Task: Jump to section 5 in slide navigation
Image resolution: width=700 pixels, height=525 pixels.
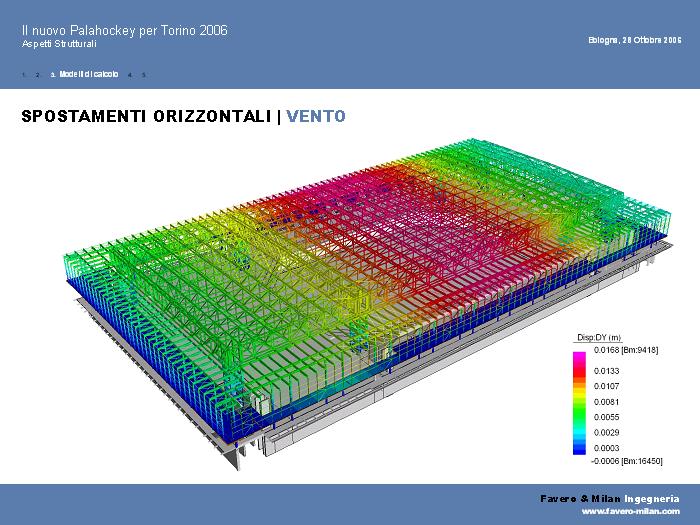Action: click(x=144, y=75)
